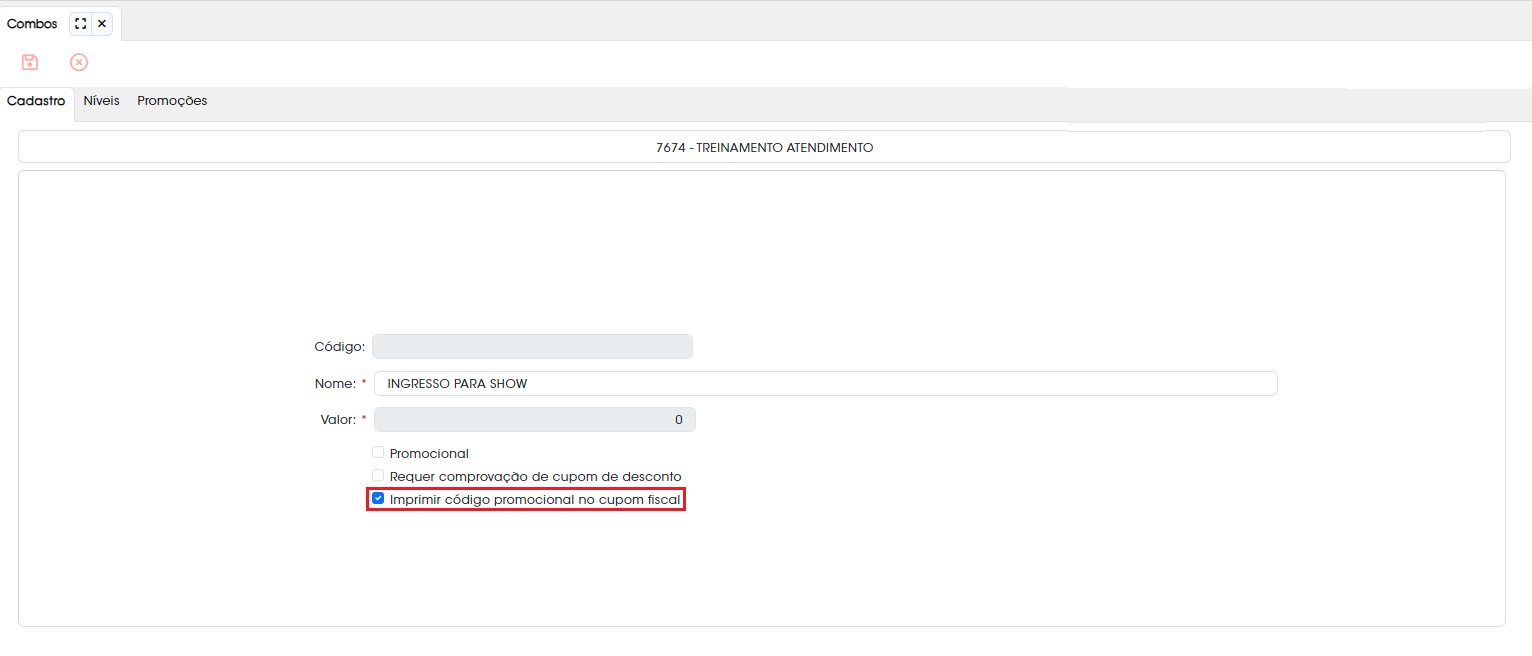The height and width of the screenshot is (656, 1532).
Task: Click the 7674 - TREINAMENTO ATENDIMENTO header
Action: click(764, 147)
